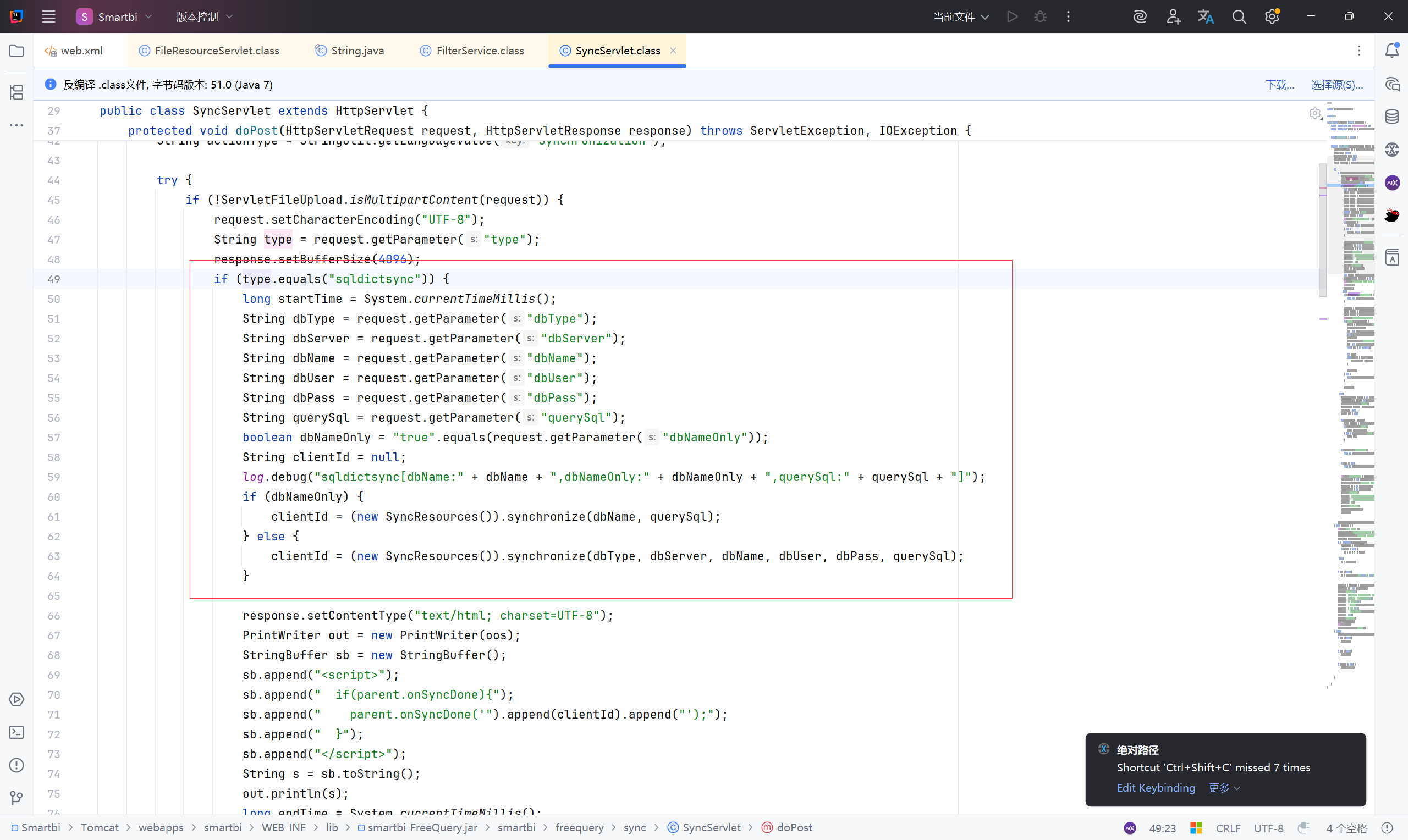Open the Structure tool window

16,92
